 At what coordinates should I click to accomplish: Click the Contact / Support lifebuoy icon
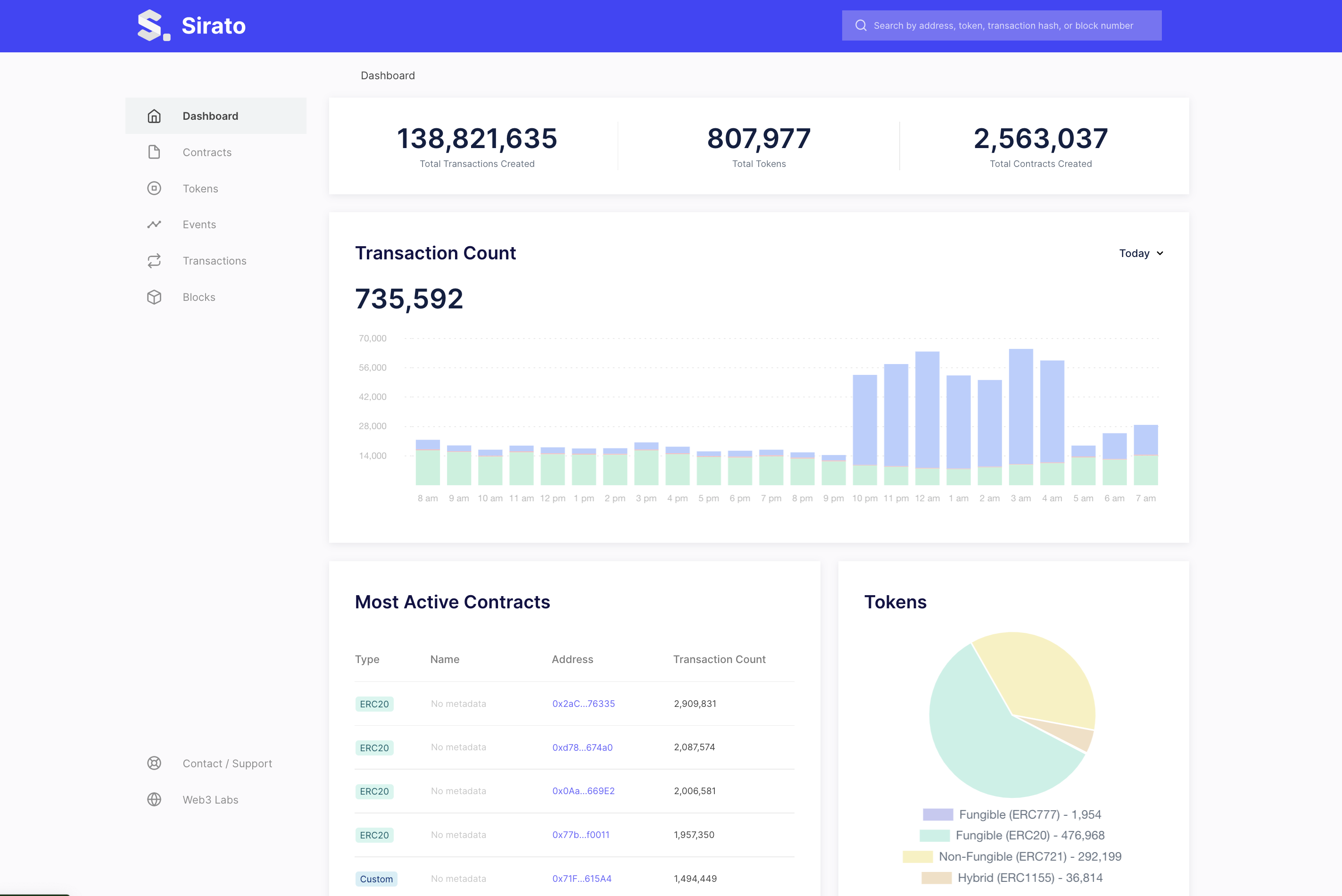pos(154,763)
